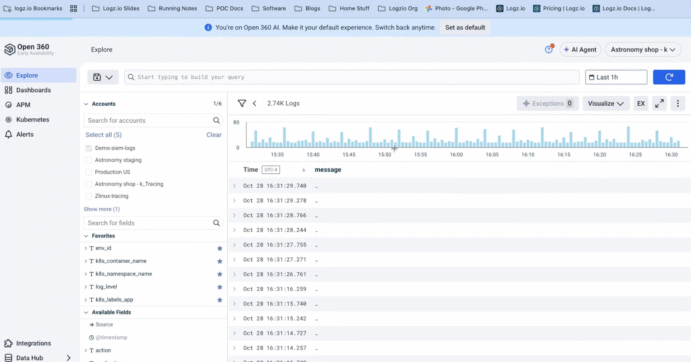The width and height of the screenshot is (691, 362).
Task: Open Photo - Google bookmark
Action: tap(456, 8)
